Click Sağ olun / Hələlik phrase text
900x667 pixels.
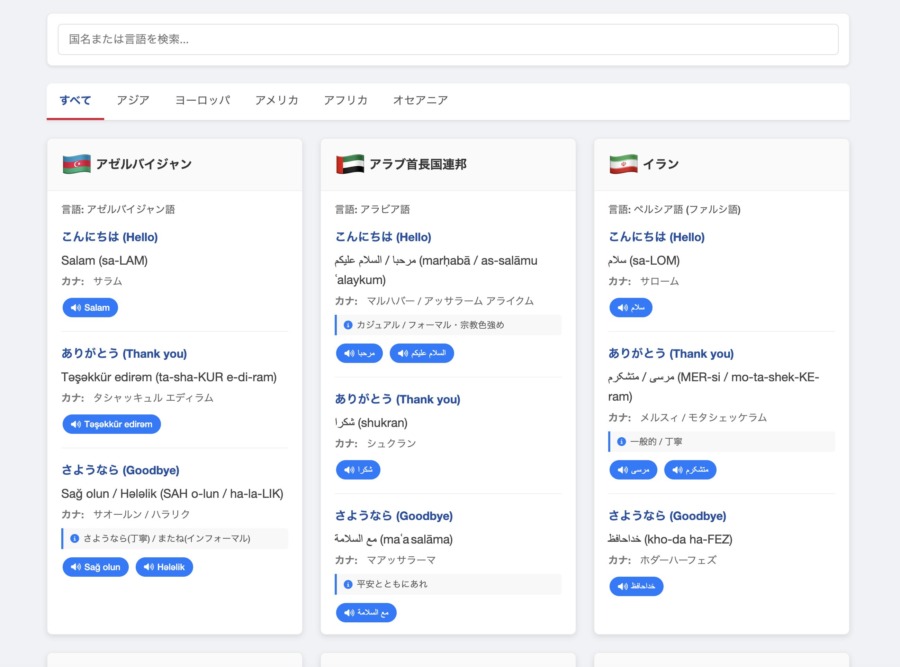[x=172, y=494]
